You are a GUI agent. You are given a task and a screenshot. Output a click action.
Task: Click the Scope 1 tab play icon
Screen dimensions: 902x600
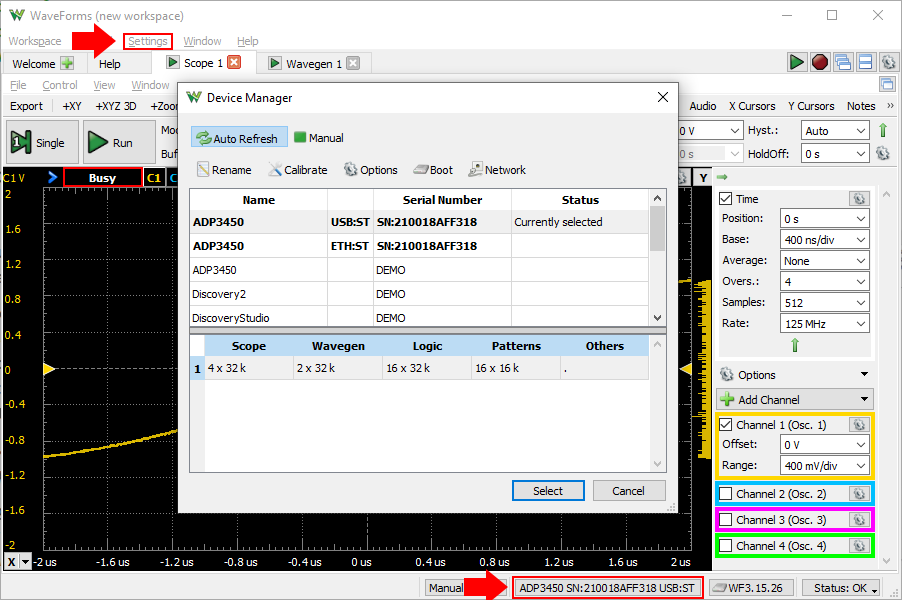click(x=172, y=62)
